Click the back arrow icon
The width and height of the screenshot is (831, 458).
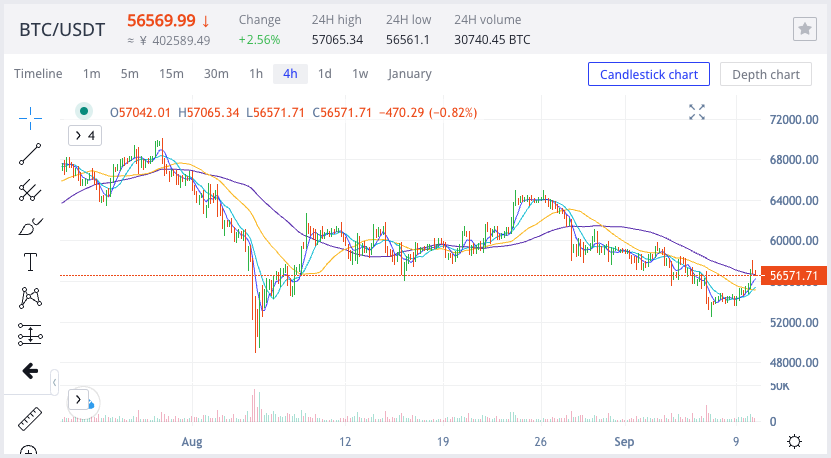pos(30,371)
